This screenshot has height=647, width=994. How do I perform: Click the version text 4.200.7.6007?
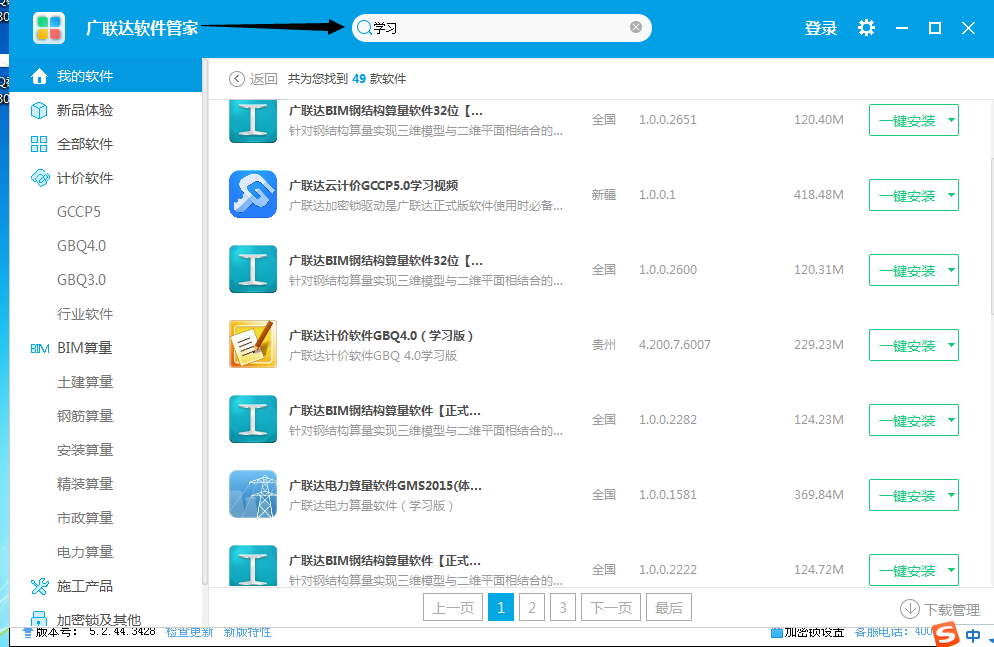[674, 345]
